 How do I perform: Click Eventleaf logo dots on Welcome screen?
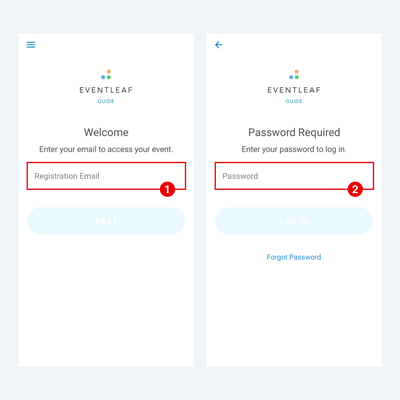106,75
